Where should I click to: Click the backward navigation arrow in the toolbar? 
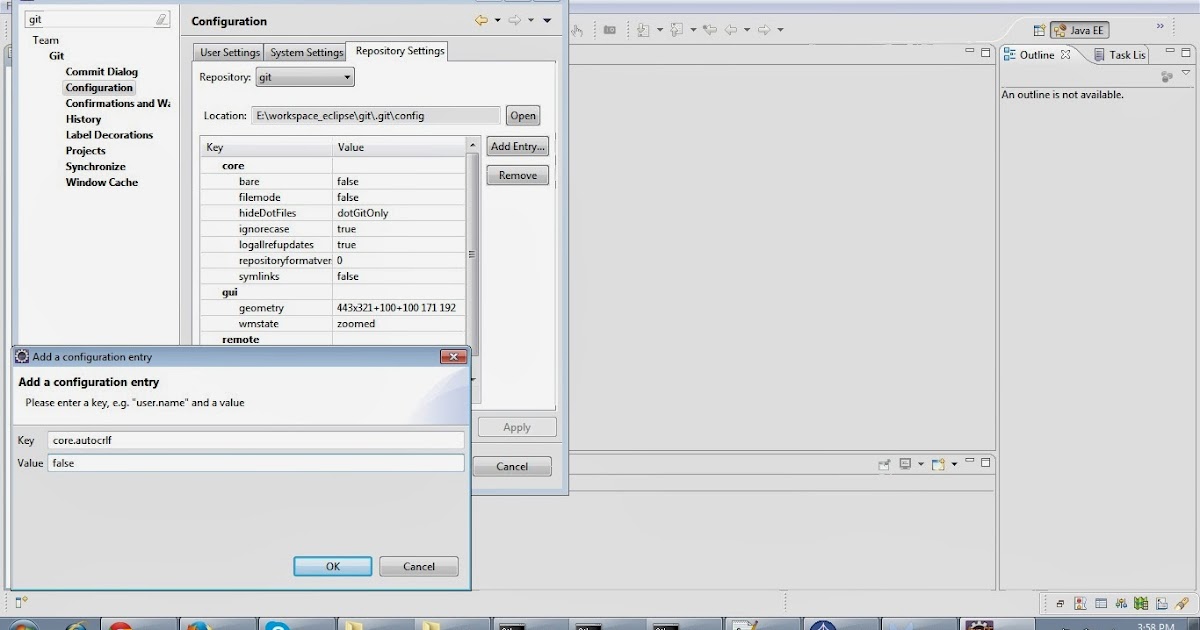click(x=730, y=29)
